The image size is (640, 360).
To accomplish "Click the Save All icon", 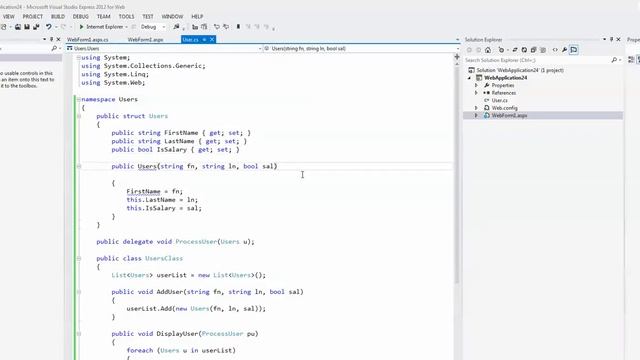I will [36, 27].
